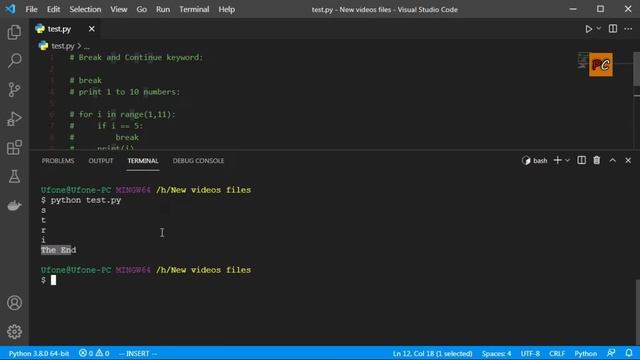Select Python language mode in status bar
Image resolution: width=640 pixels, height=360 pixels.
[x=585, y=353]
